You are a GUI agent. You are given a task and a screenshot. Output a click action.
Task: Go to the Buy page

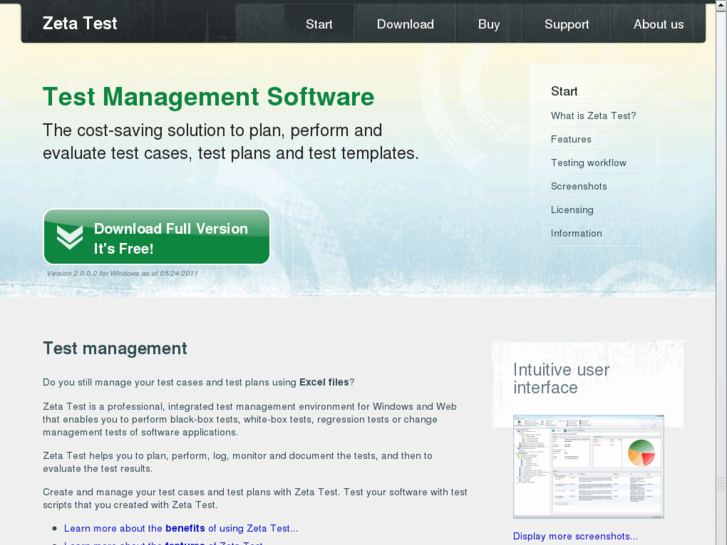pyautogui.click(x=489, y=24)
